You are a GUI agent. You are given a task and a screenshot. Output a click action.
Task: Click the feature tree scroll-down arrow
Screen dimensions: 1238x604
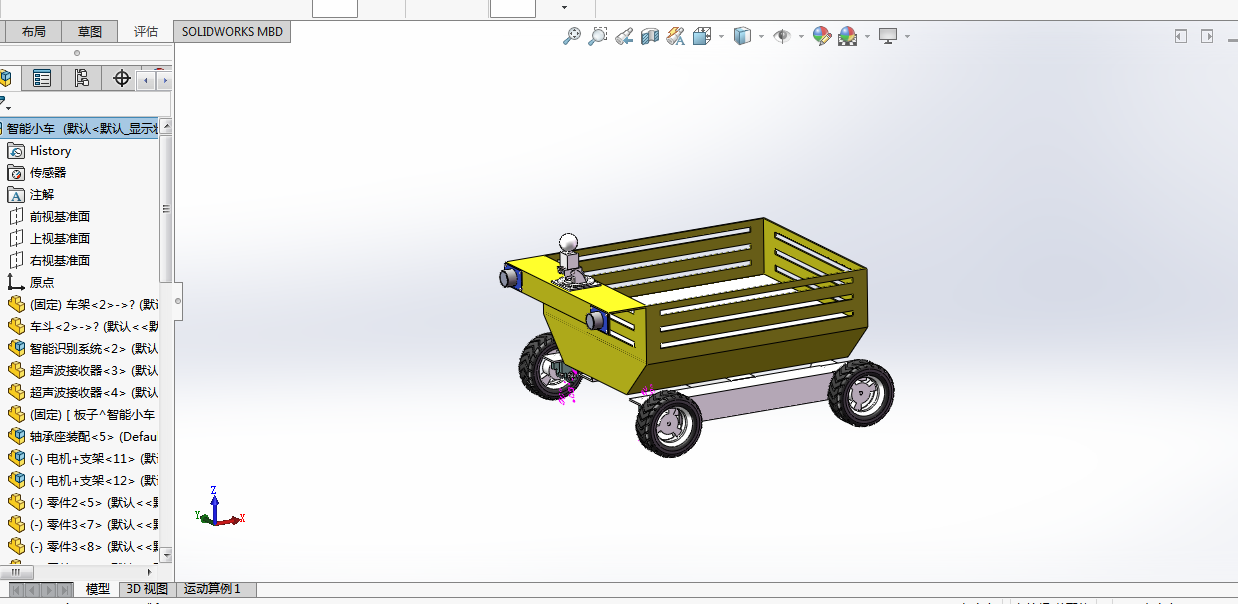pyautogui.click(x=166, y=553)
